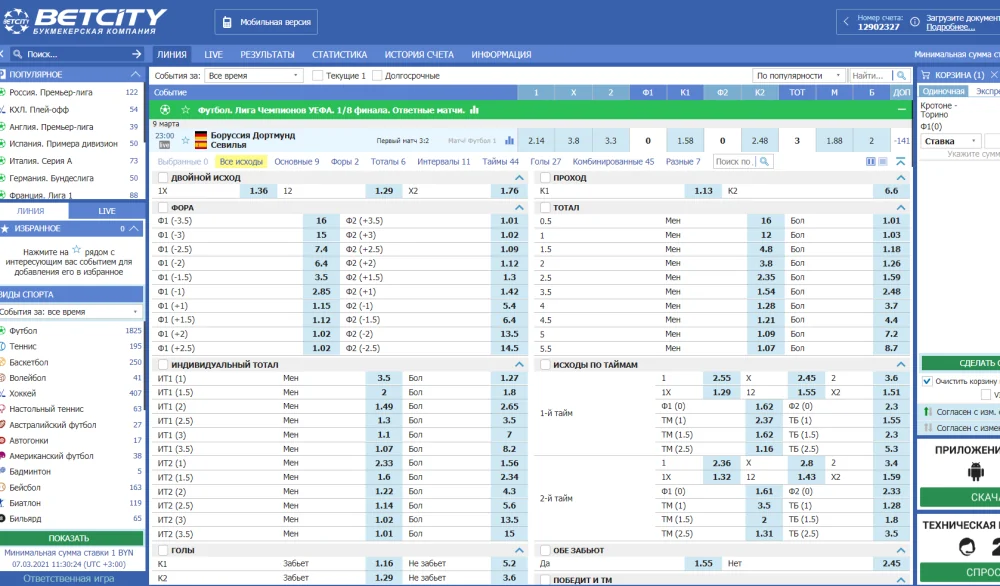Star the Боруссия Дортмунд – Севилья match as favorite
This screenshot has width=1000, height=586.
[x=185, y=140]
